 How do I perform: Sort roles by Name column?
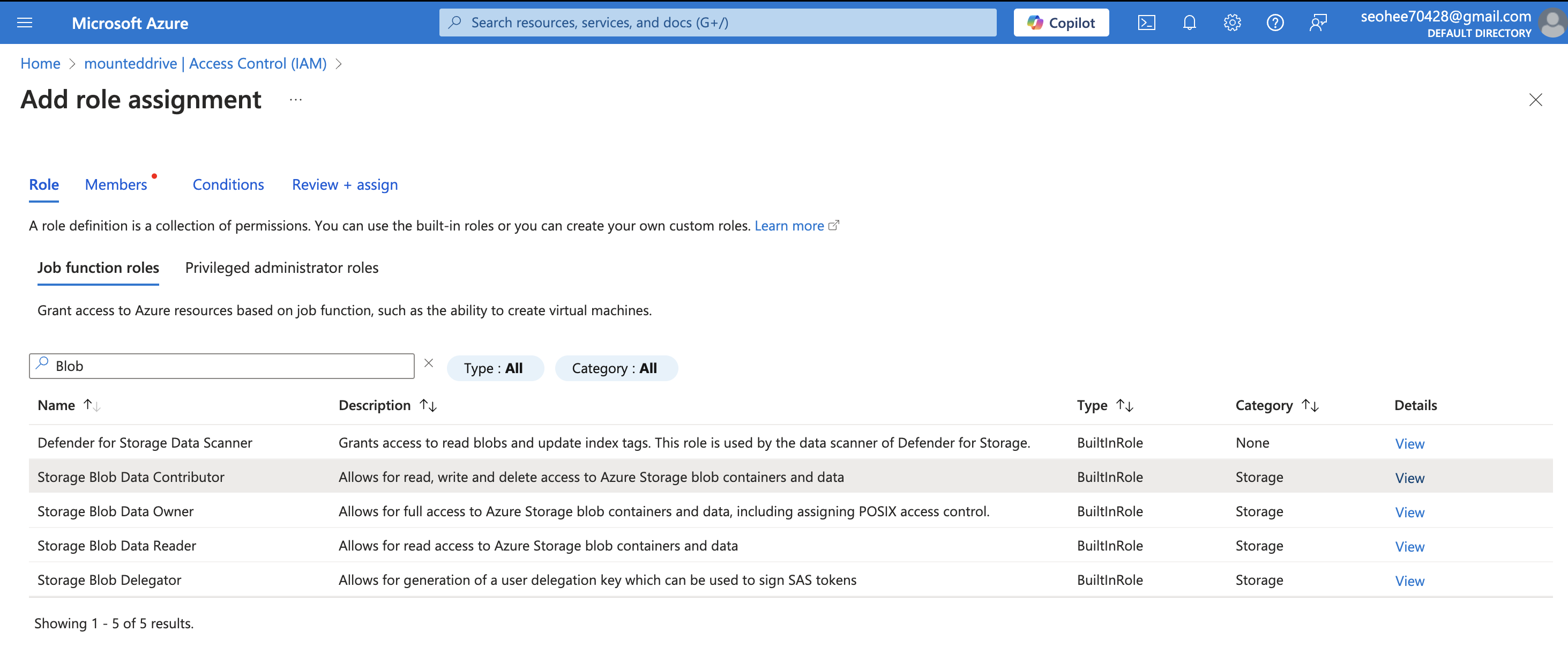tap(69, 406)
